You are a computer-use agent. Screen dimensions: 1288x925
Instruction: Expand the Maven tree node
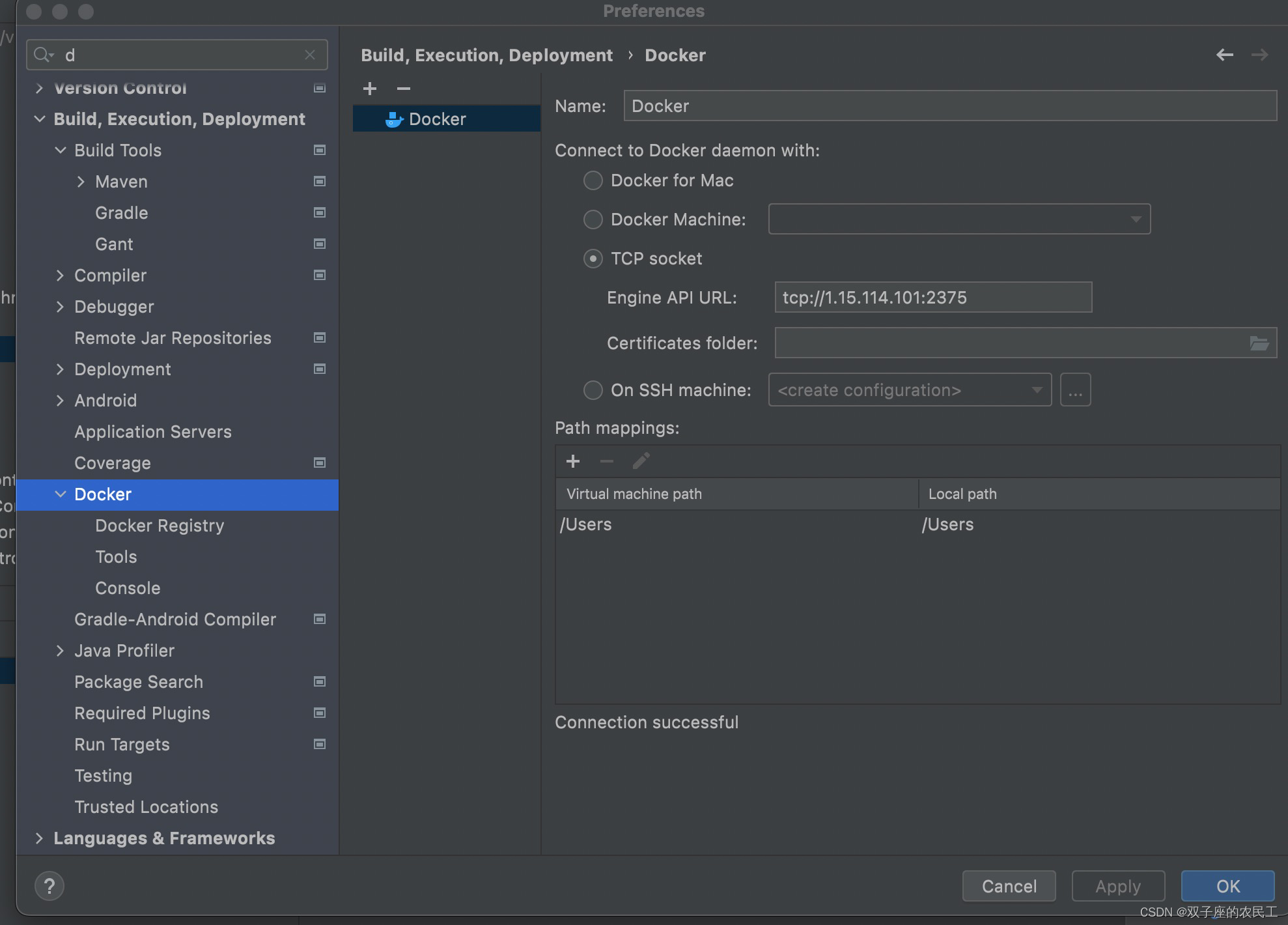(x=81, y=182)
